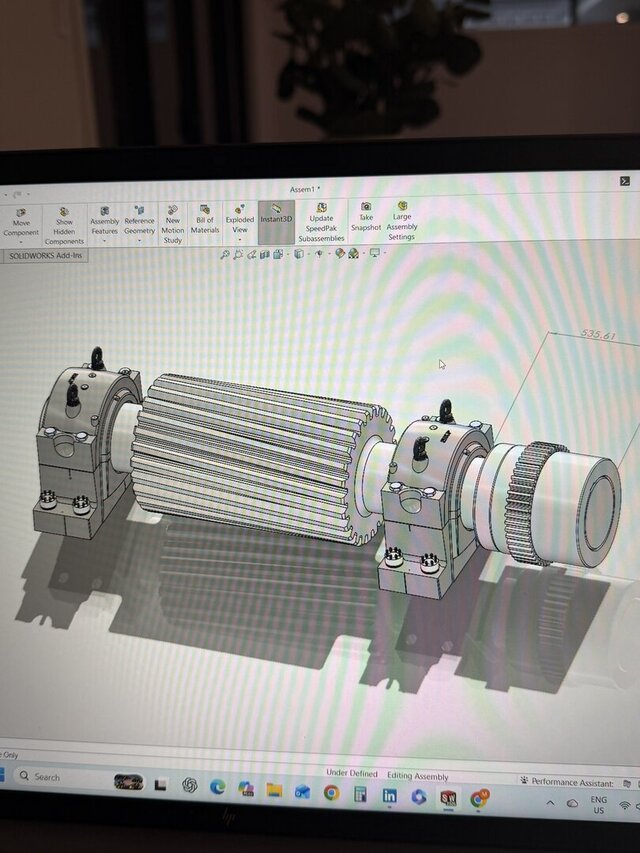Create a New Motion Study

tap(173, 224)
